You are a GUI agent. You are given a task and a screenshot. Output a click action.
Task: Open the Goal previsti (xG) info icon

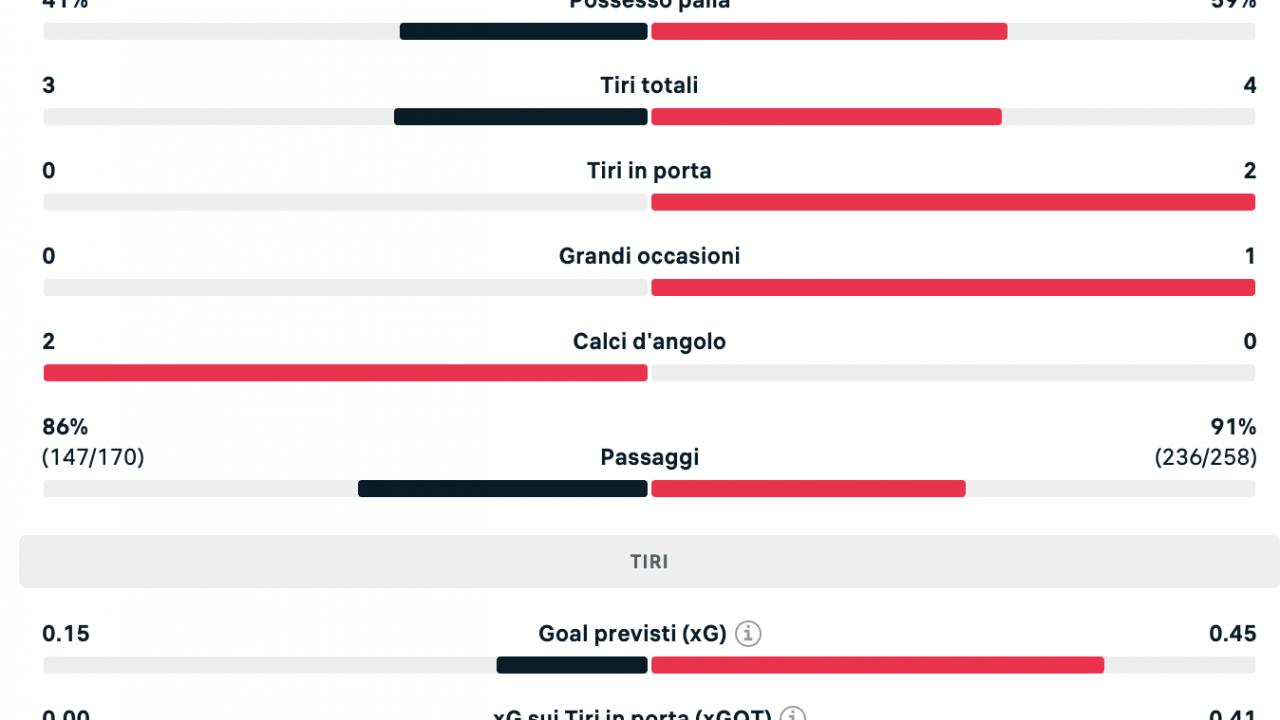tap(748, 634)
